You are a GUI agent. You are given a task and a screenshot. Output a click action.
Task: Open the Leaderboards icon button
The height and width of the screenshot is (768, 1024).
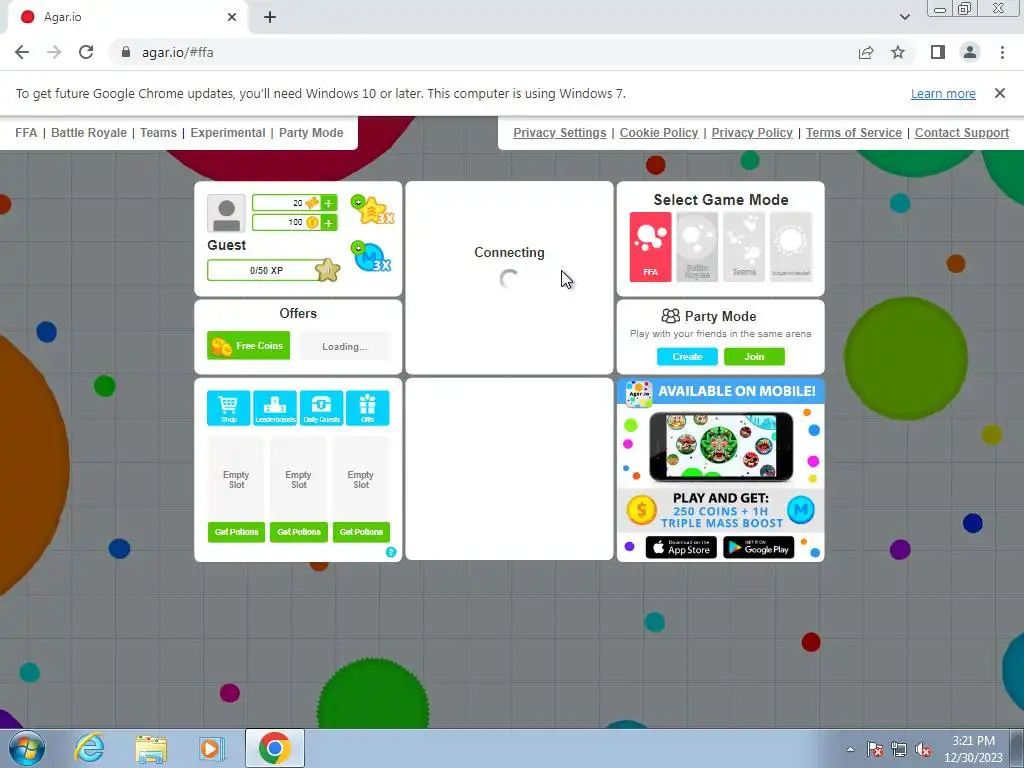click(275, 408)
